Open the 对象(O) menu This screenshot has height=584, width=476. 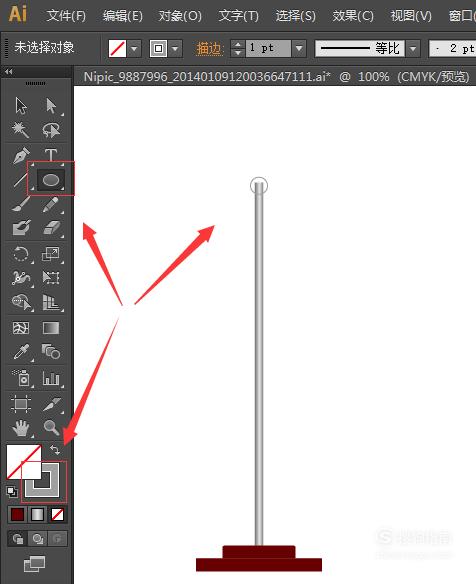pos(180,16)
